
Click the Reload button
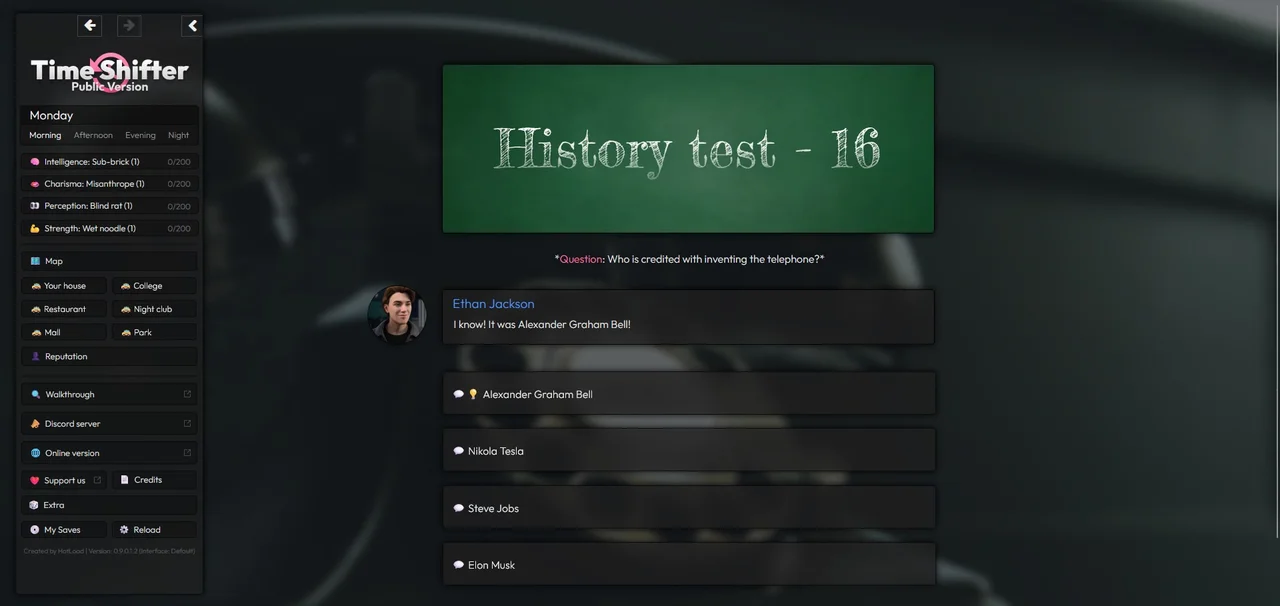tap(153, 530)
